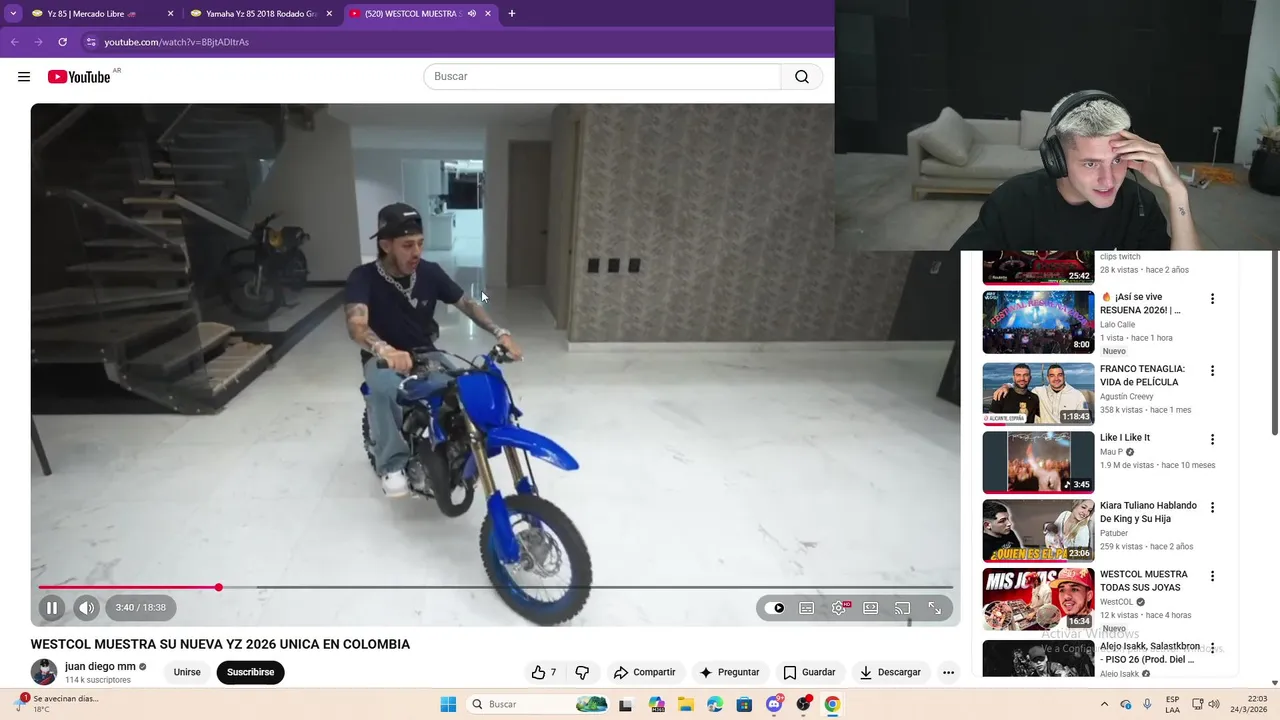
Task: Cast the video to a device
Action: pyautogui.click(x=903, y=608)
